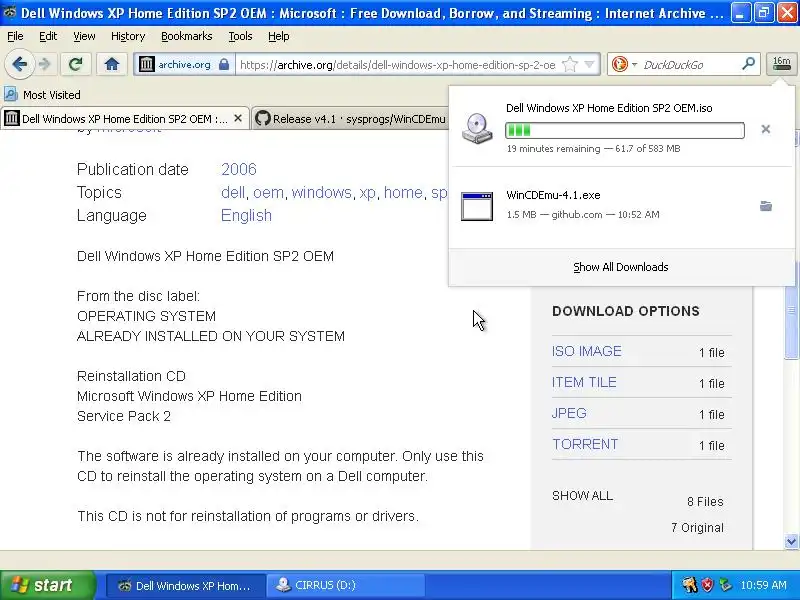Open the containing folder for WinCDEmu-4.1.exe
The width and height of the screenshot is (800, 600).
(765, 206)
